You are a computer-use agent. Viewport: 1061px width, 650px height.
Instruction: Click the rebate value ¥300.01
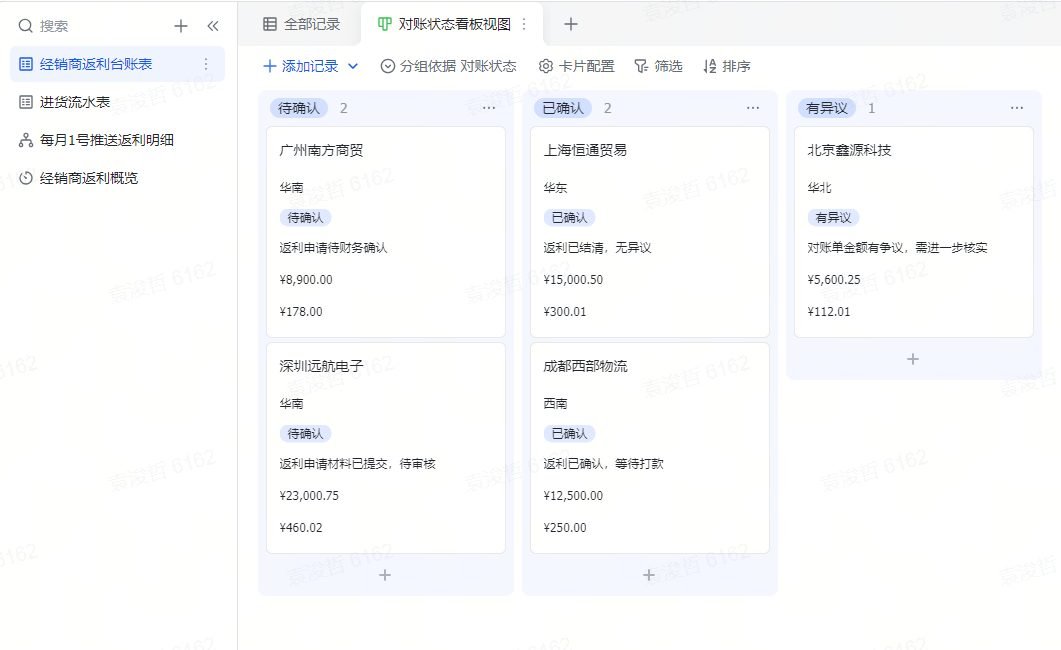[x=565, y=312]
